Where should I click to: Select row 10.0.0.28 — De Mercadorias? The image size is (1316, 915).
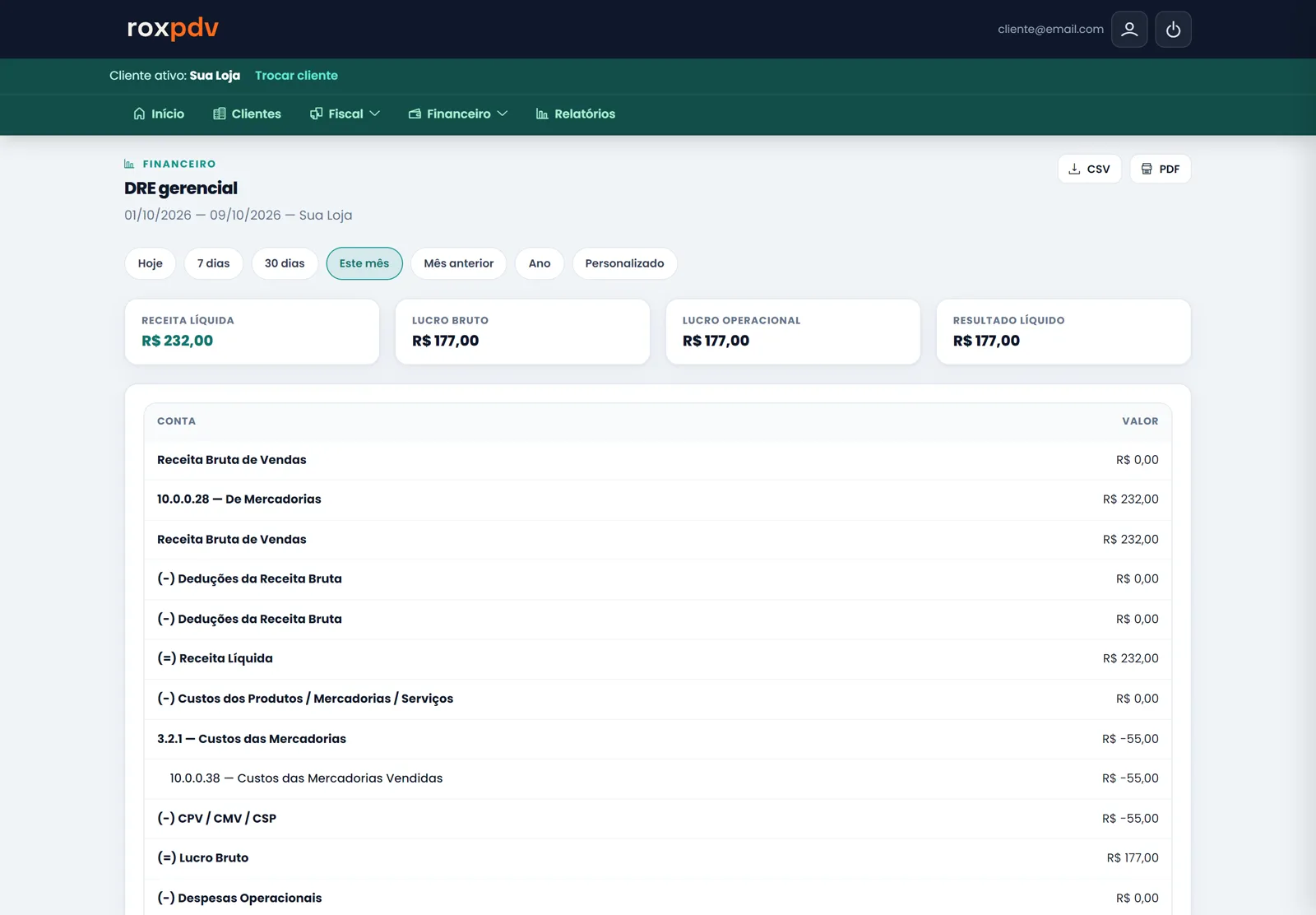(x=658, y=499)
